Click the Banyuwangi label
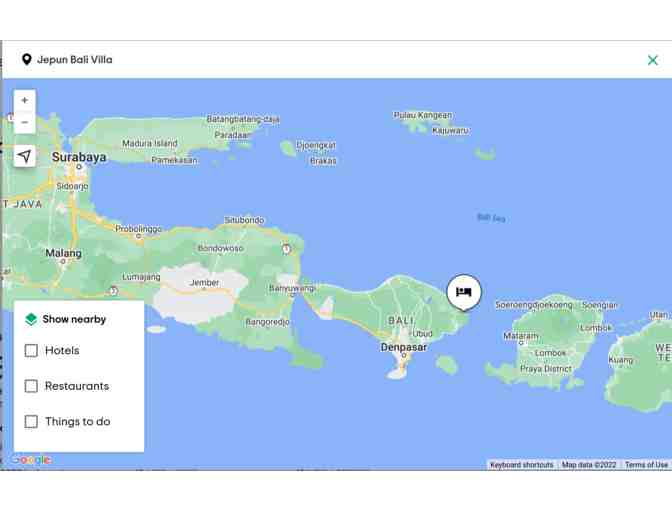Screen dimensions: 672x510 tap(292, 288)
